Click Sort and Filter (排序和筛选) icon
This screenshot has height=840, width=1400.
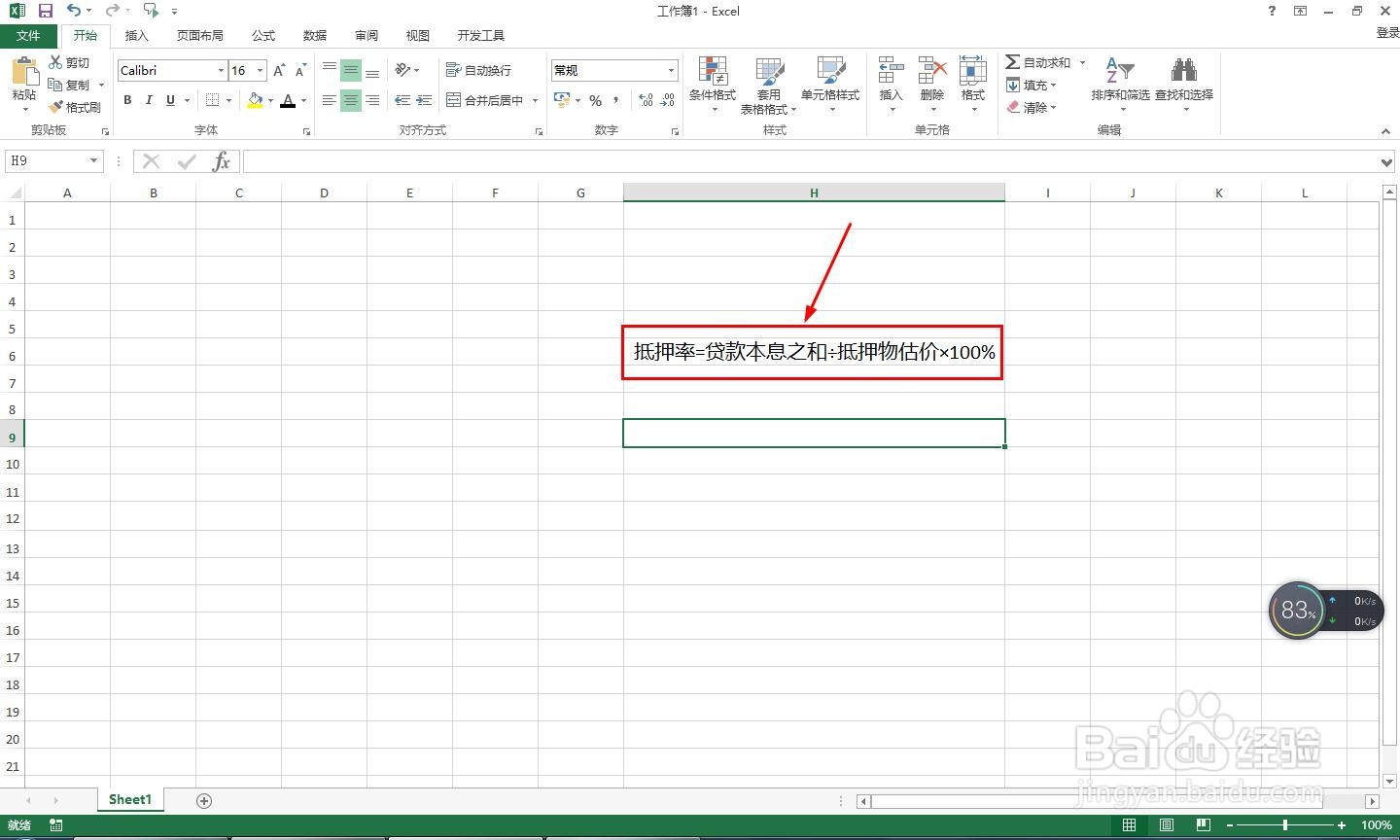[x=1120, y=71]
